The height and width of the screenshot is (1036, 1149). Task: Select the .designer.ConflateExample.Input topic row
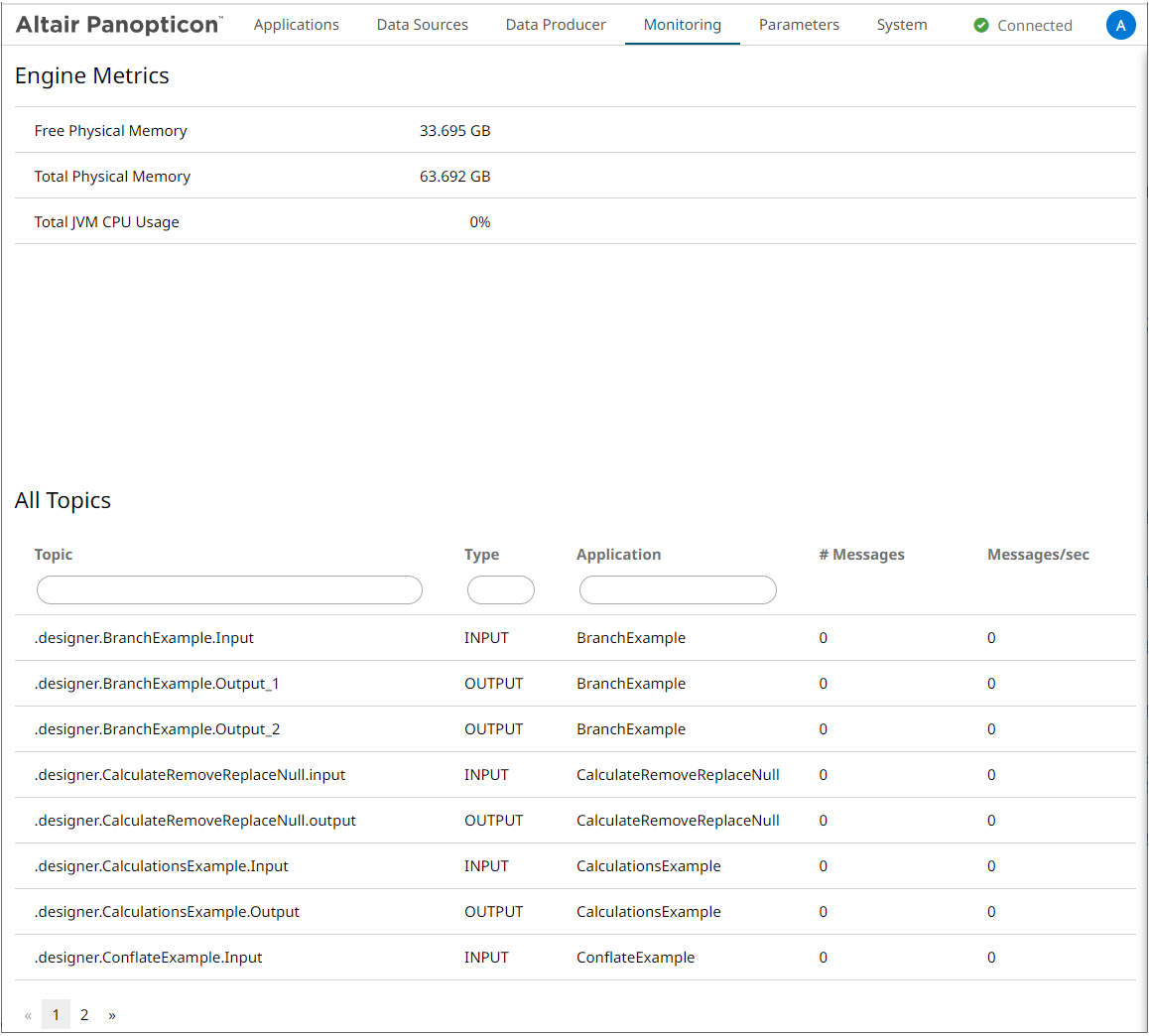(148, 958)
